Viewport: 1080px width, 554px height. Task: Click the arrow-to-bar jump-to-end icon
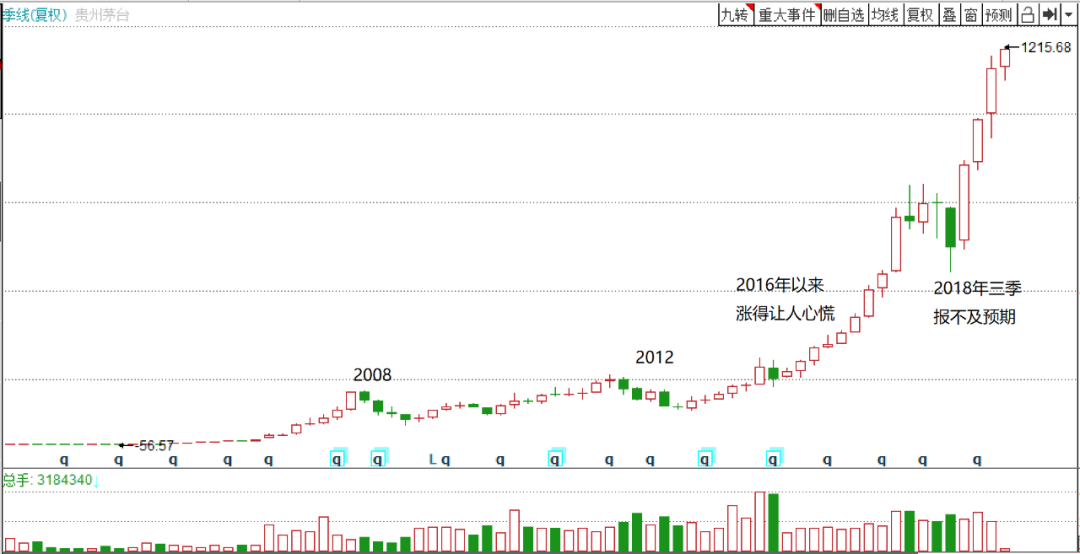[1049, 14]
